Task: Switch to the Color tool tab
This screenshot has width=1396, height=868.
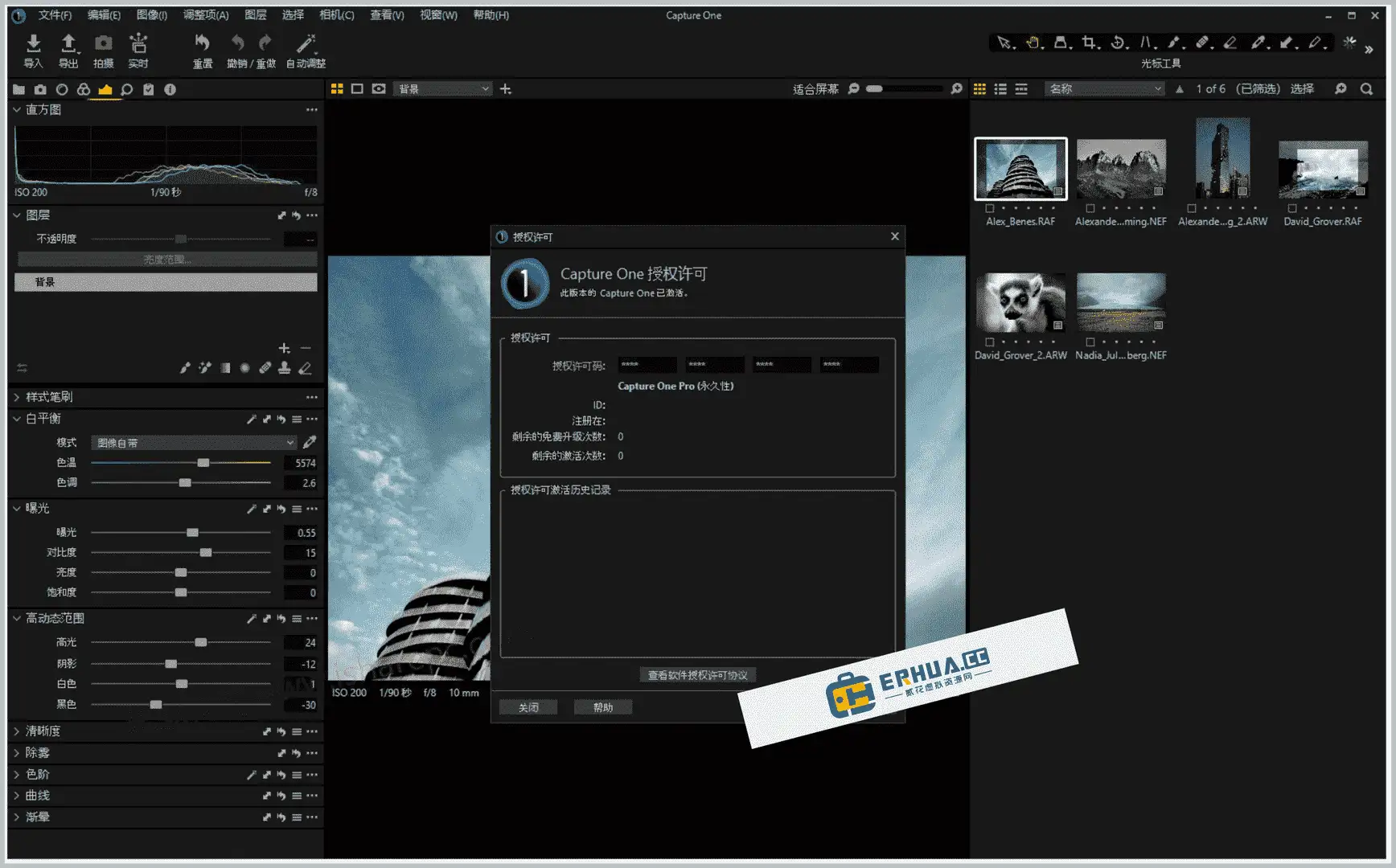Action: (x=84, y=89)
